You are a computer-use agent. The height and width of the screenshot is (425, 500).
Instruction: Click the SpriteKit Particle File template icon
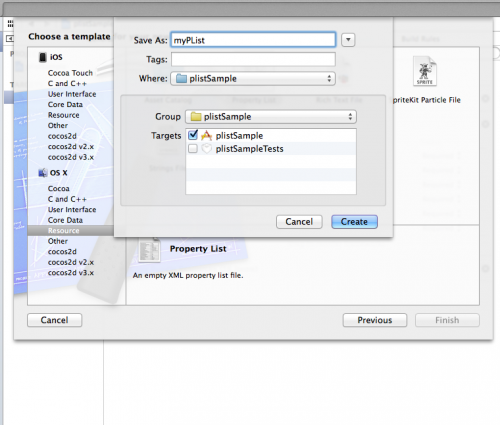pos(424,71)
